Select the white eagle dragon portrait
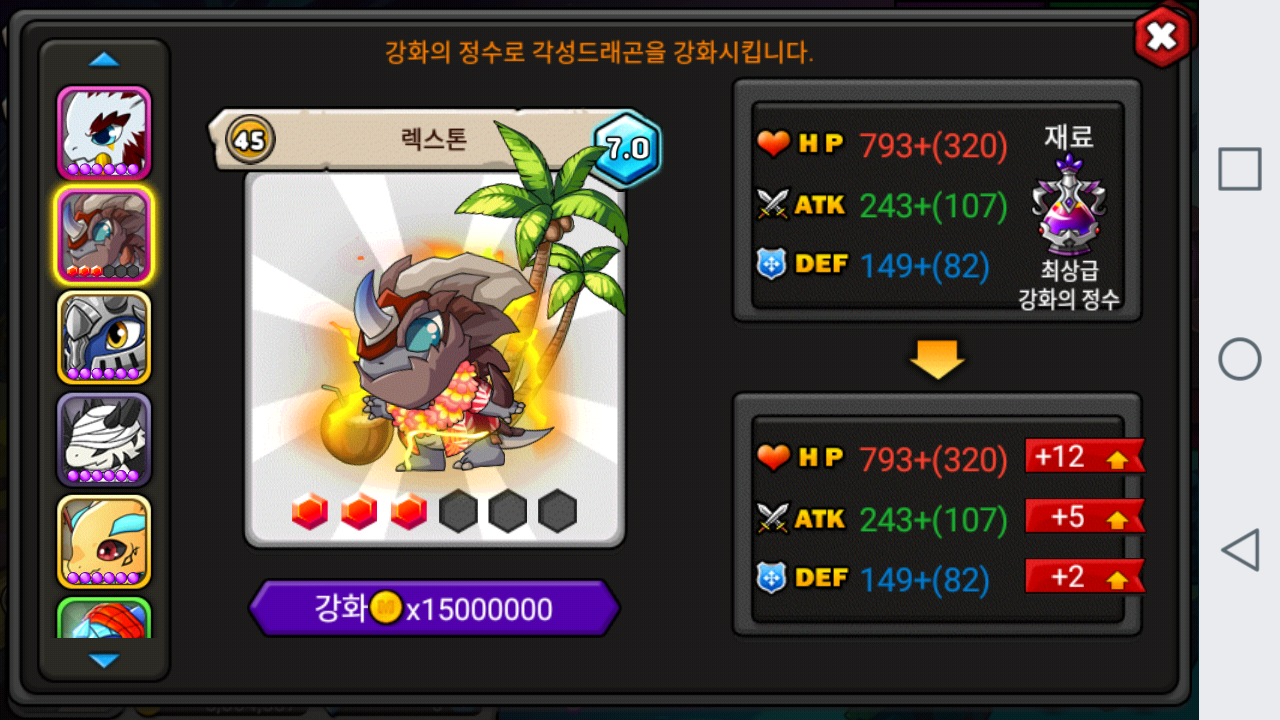The height and width of the screenshot is (720, 1280). coord(104,133)
